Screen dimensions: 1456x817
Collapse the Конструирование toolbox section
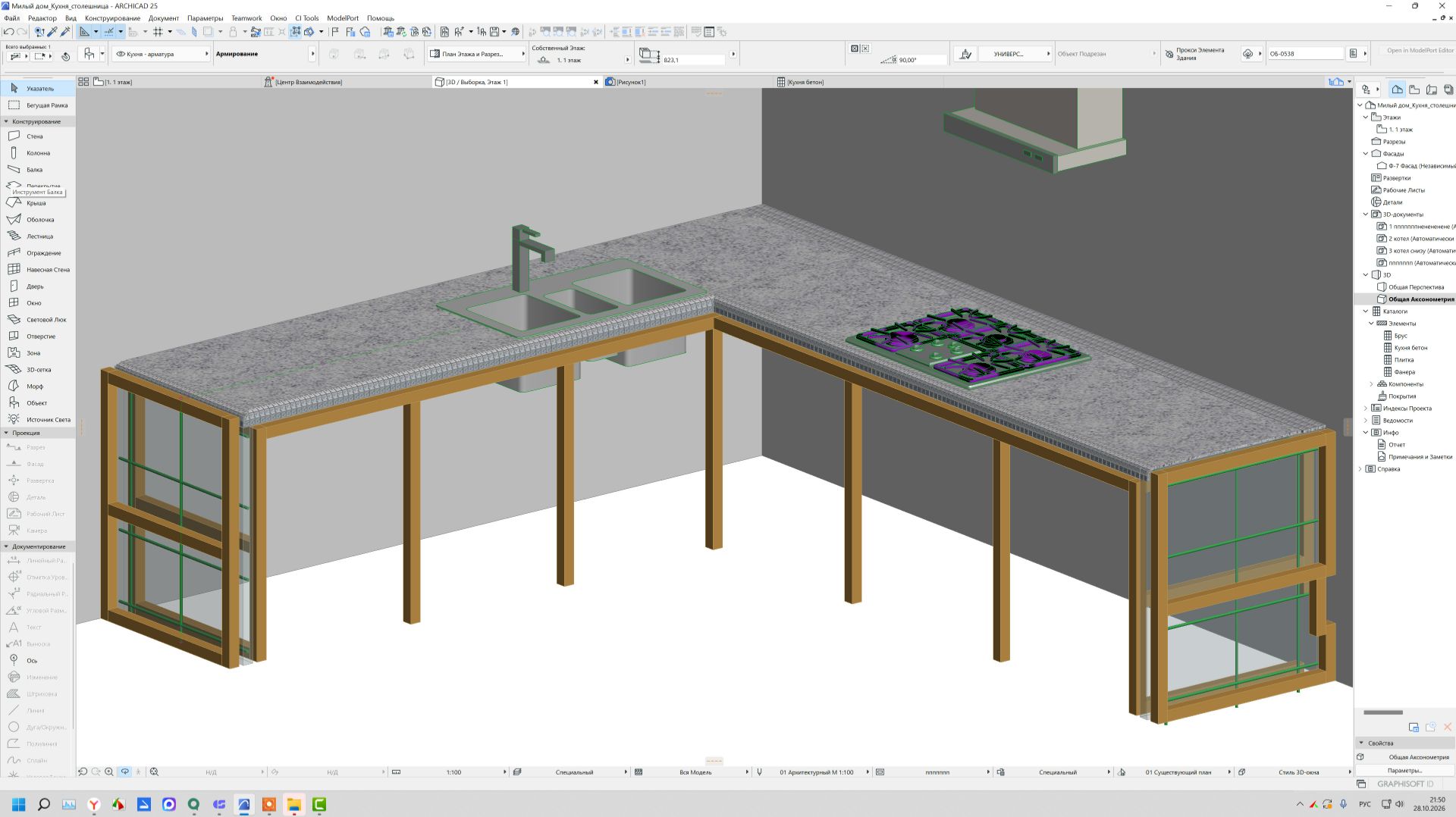[x=7, y=121]
